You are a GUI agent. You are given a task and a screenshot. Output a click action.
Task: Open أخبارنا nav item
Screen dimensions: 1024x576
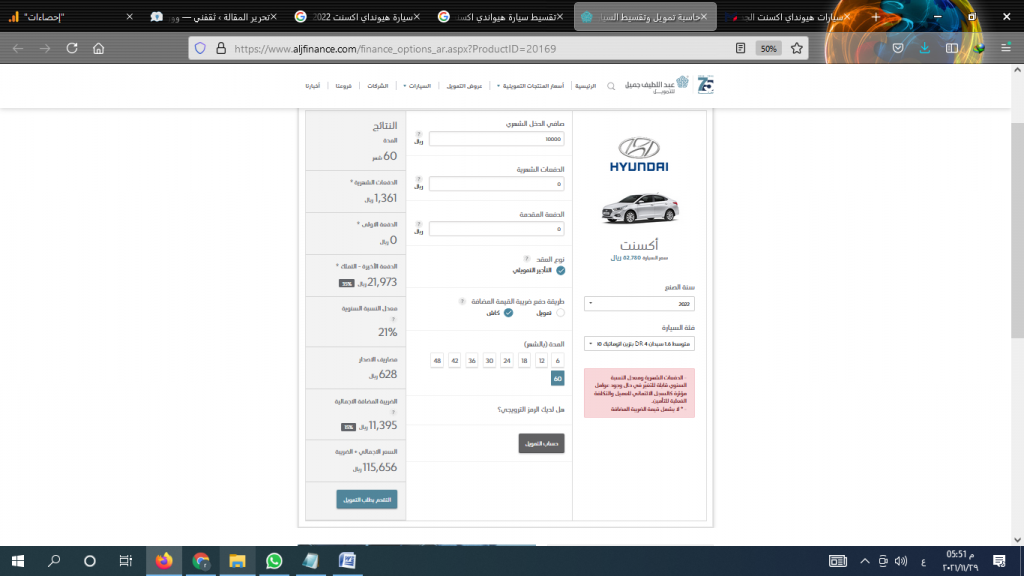tap(313, 86)
